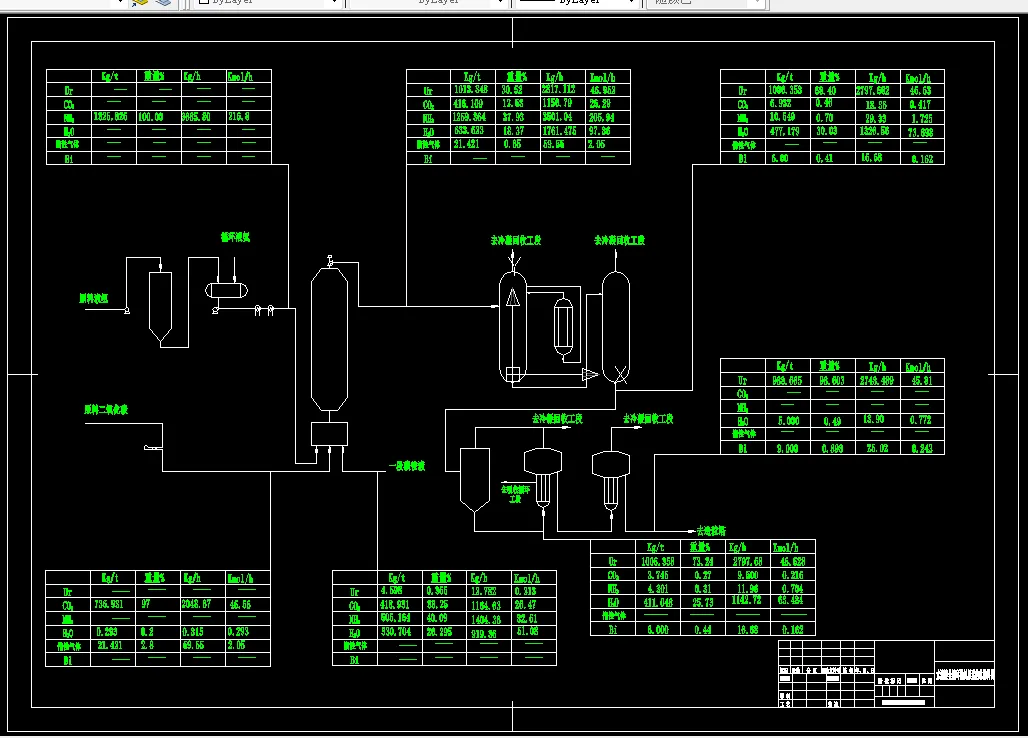Select the triangle symbol inside the separator column

click(513, 298)
